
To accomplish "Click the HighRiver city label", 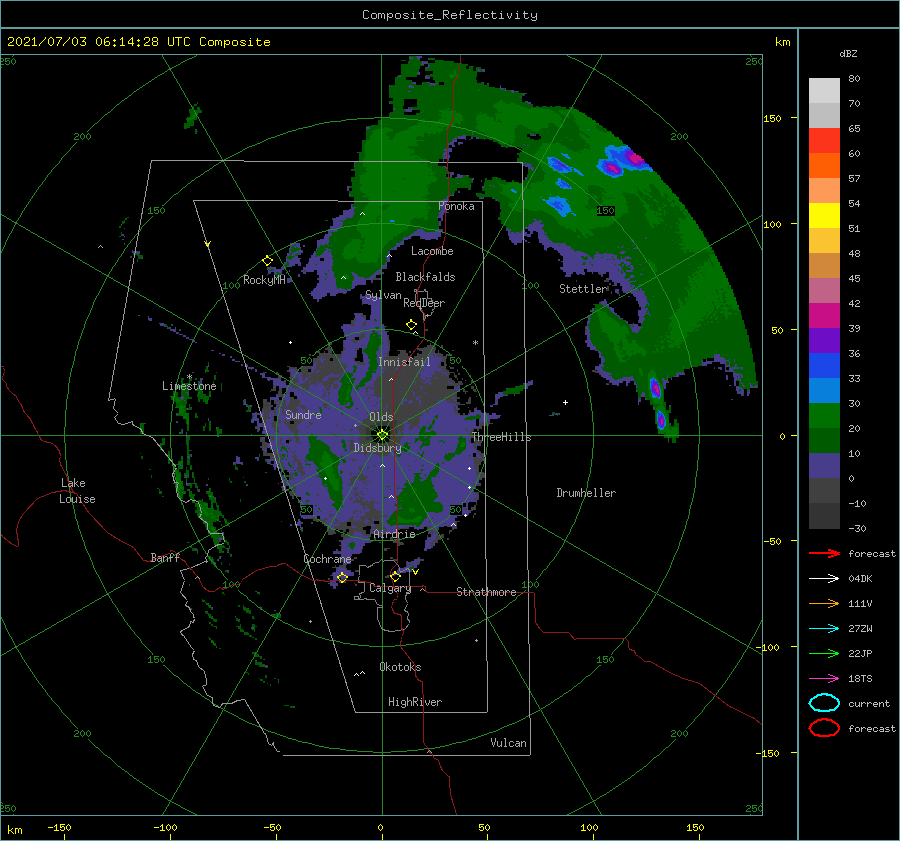I will click(415, 702).
